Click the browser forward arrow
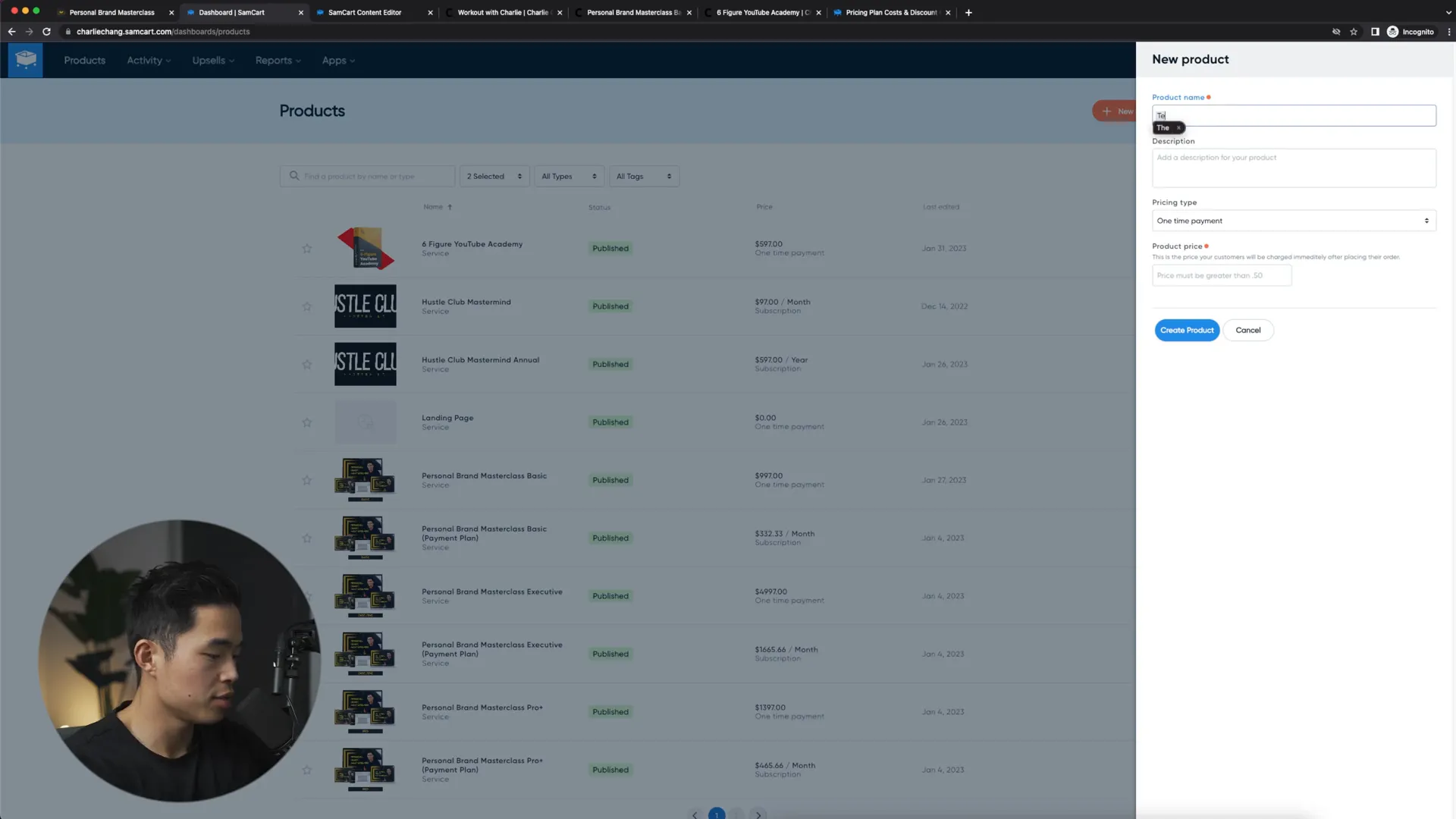 [x=29, y=32]
